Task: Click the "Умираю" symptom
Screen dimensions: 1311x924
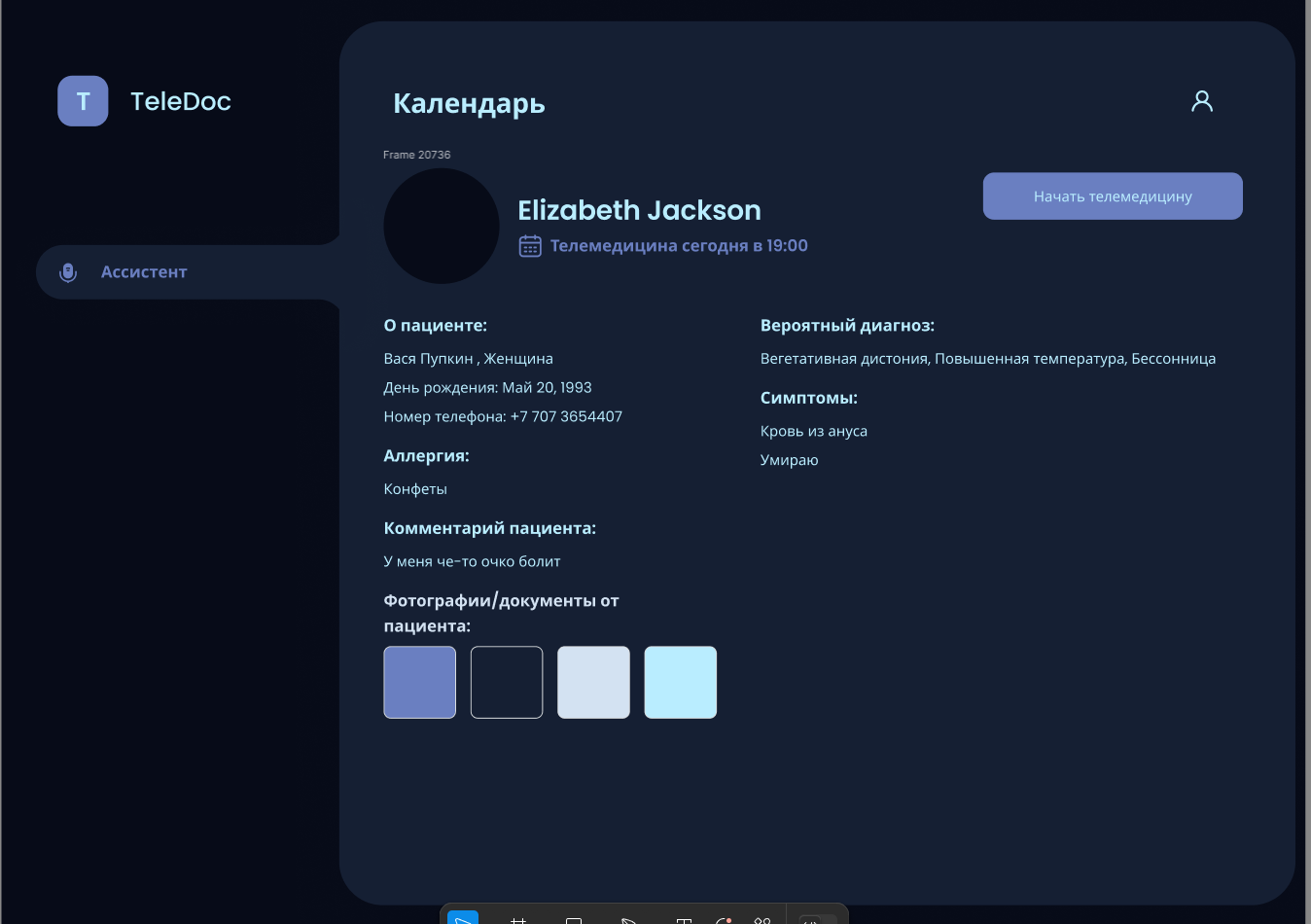Action: [790, 460]
